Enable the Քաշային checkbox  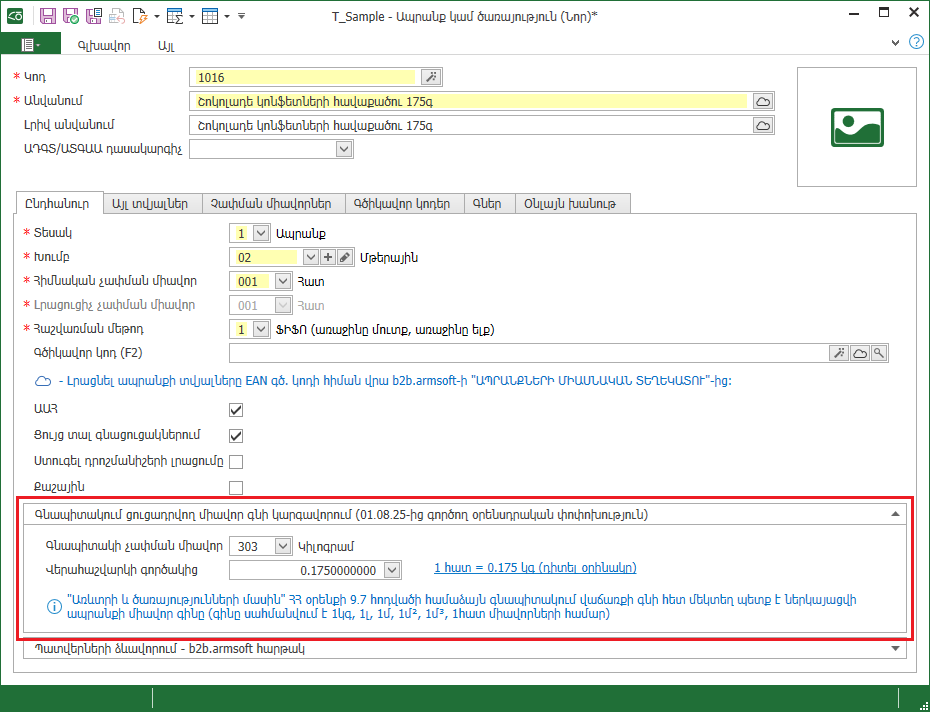(x=236, y=488)
